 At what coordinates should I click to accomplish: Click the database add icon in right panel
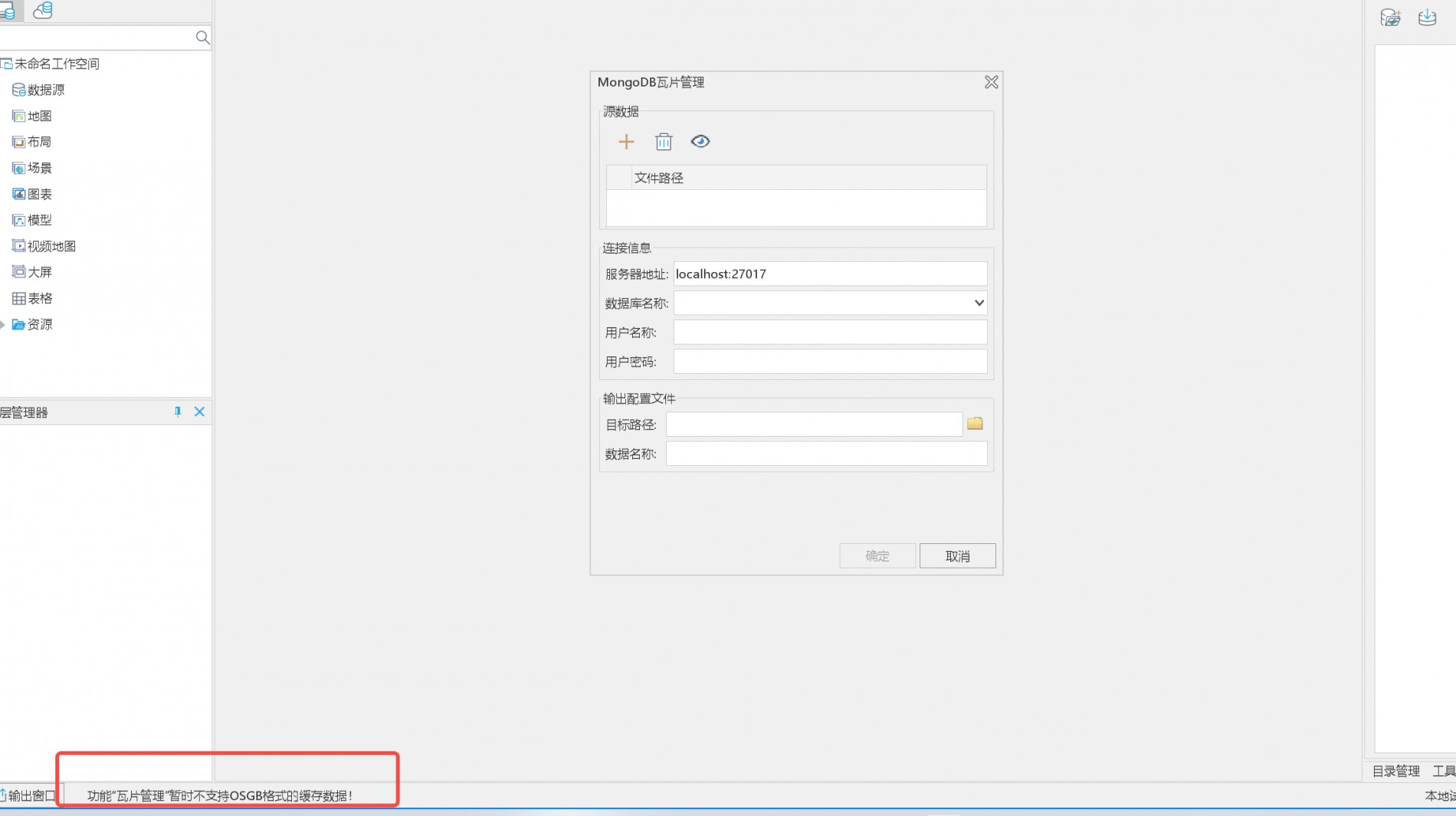[1390, 17]
